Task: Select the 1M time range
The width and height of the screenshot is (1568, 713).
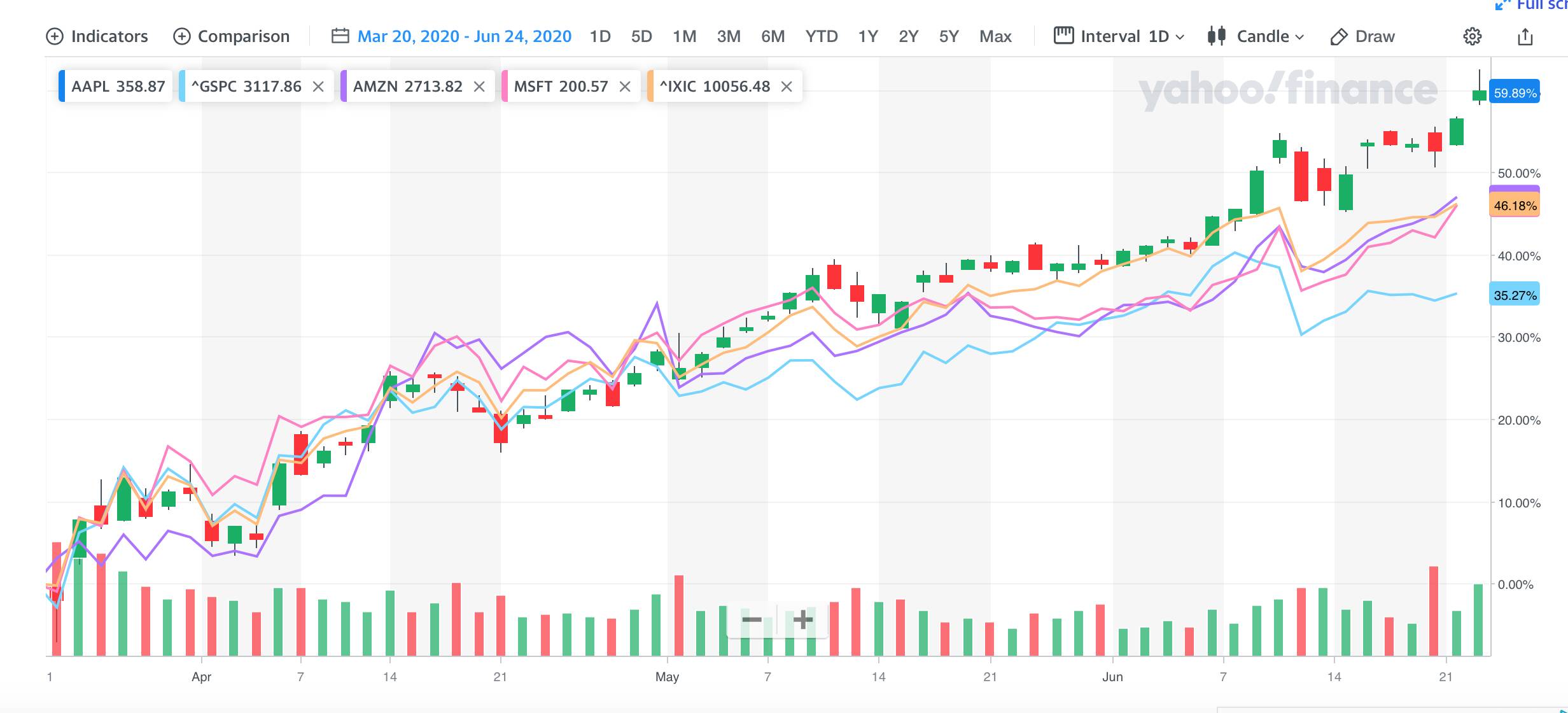Action: 685,36
